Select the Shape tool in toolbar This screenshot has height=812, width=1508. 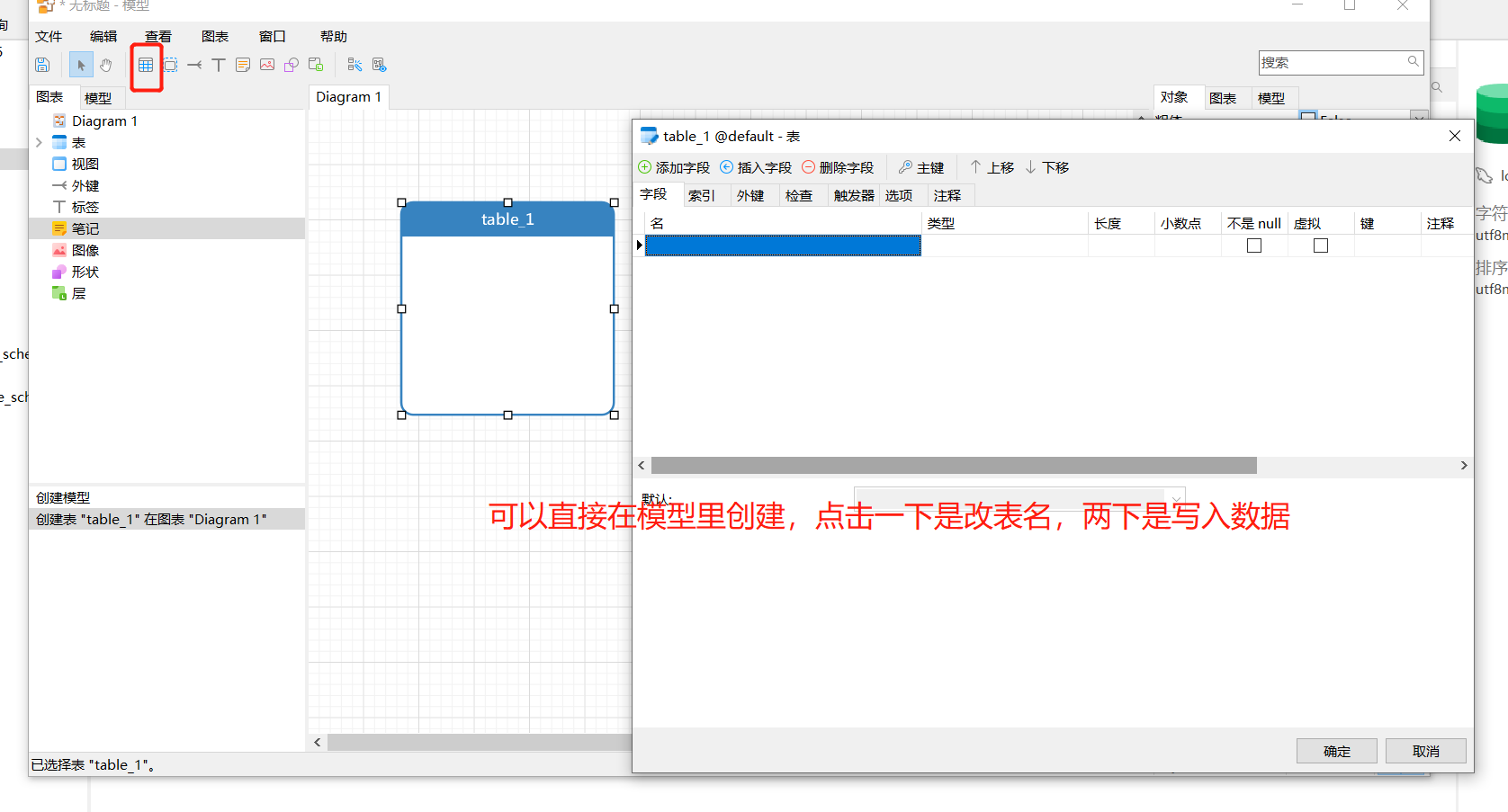tap(292, 65)
